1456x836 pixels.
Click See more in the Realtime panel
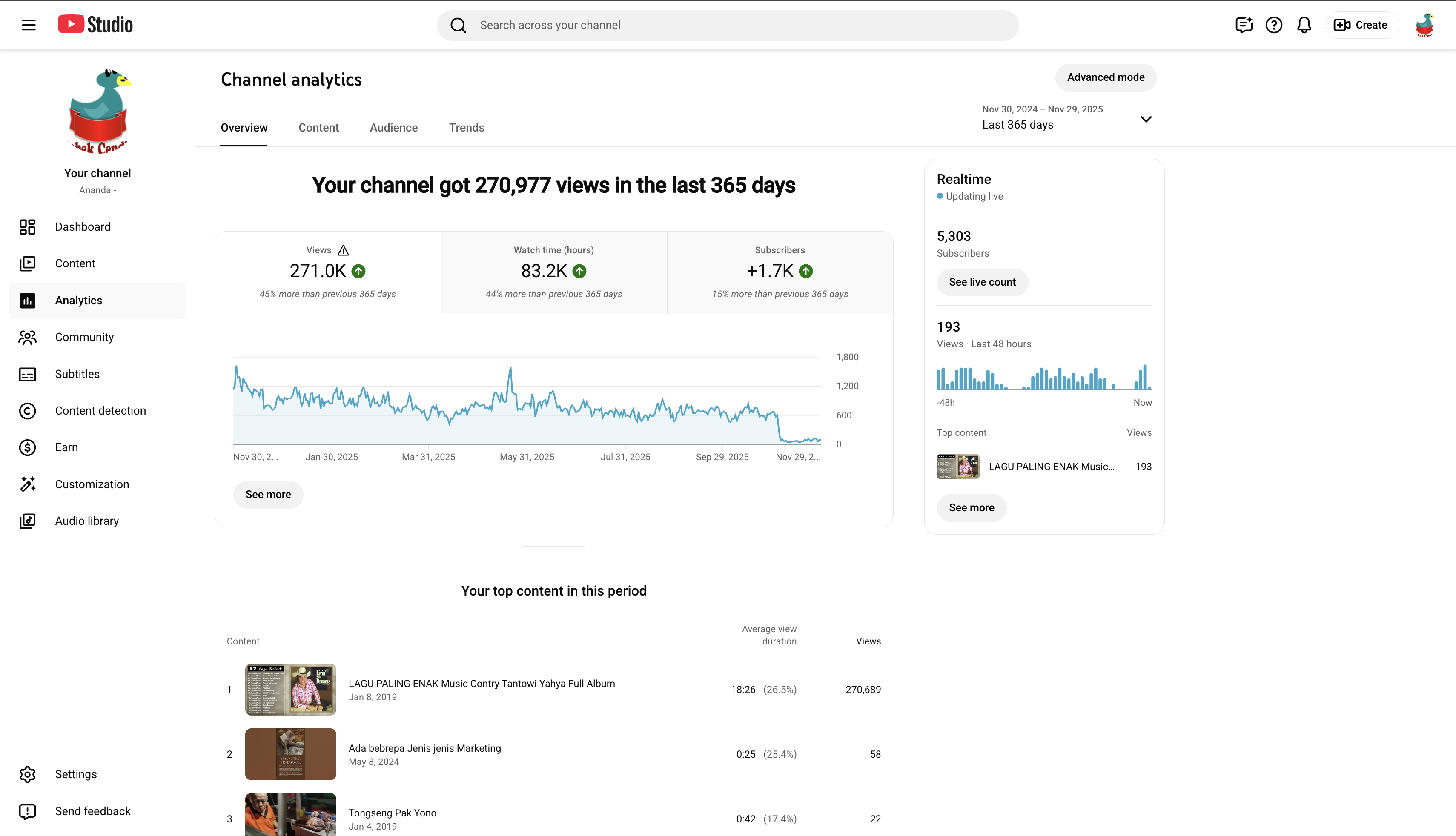pyautogui.click(x=972, y=507)
